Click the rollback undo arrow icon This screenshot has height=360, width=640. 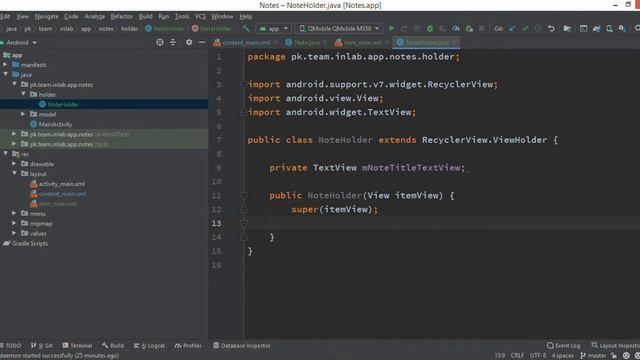[x=551, y=29]
